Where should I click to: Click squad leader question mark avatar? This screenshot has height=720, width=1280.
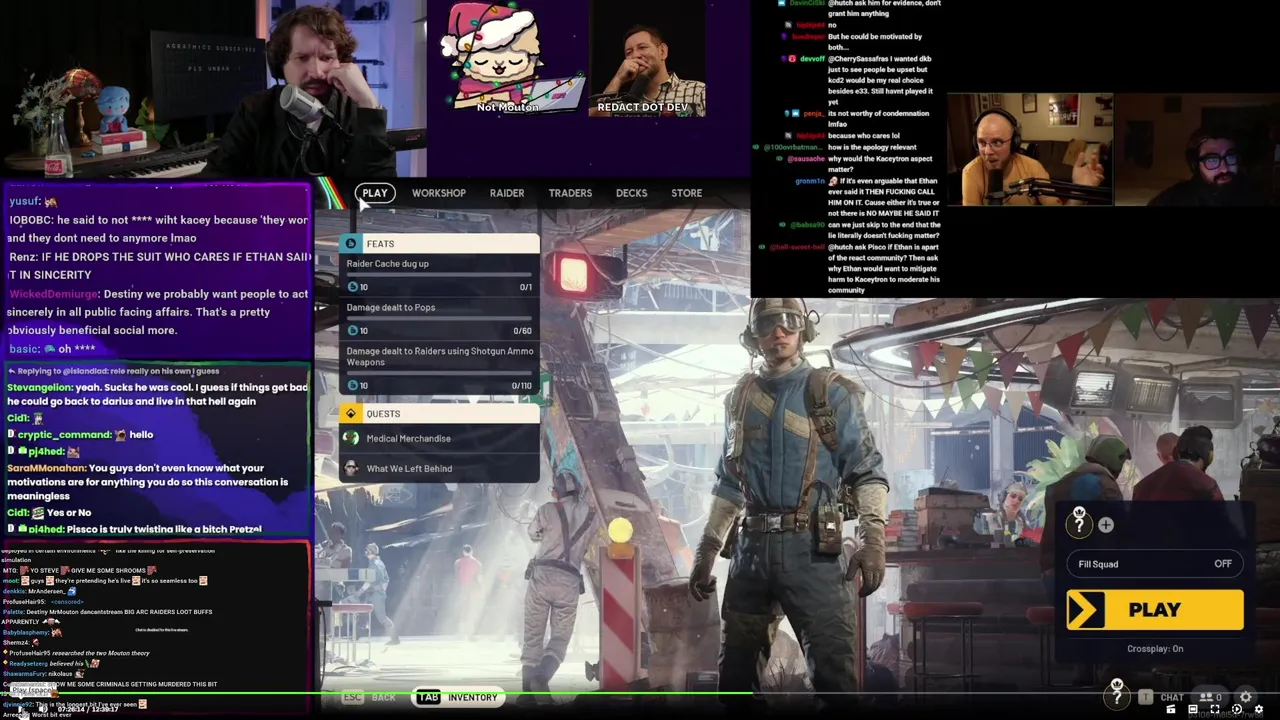pyautogui.click(x=1079, y=523)
